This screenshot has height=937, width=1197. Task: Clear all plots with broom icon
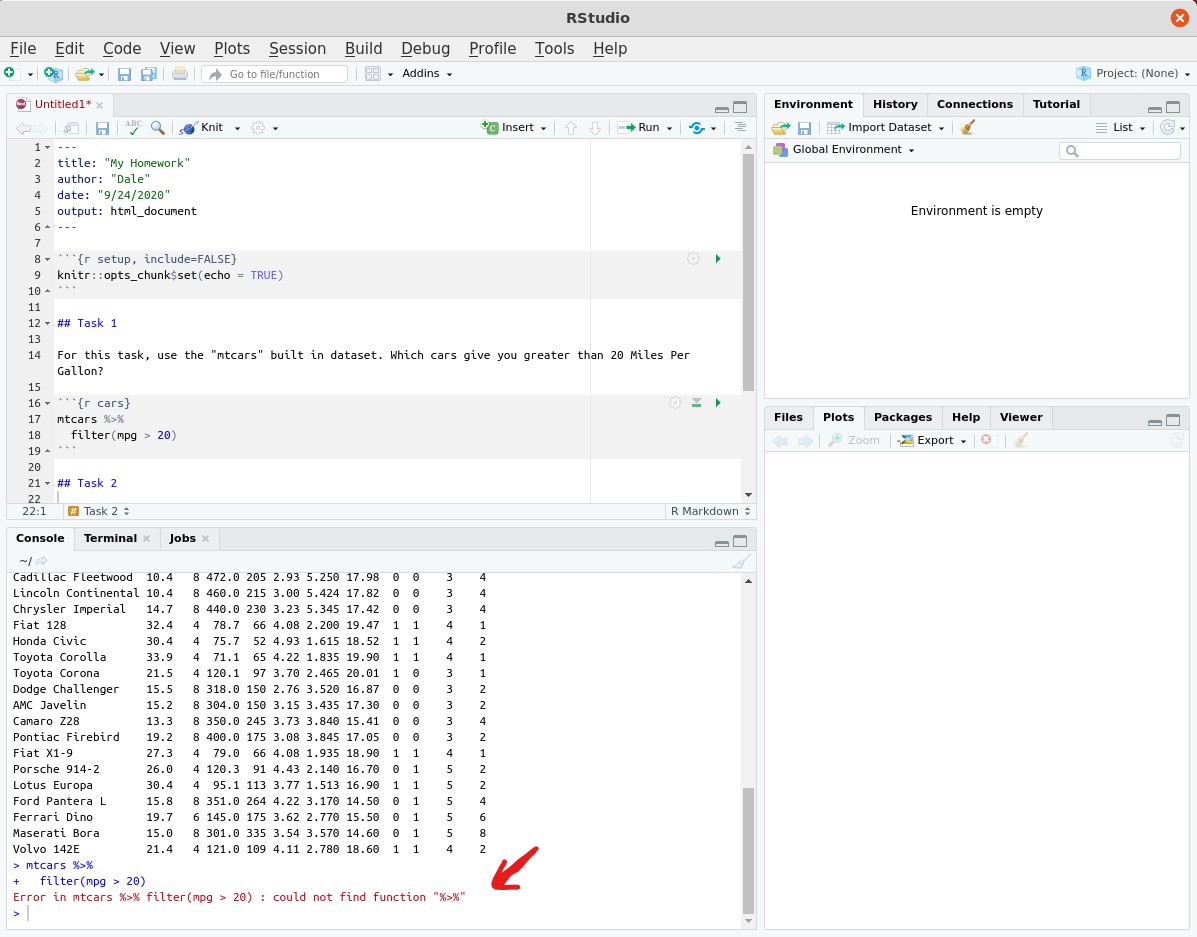1021,440
